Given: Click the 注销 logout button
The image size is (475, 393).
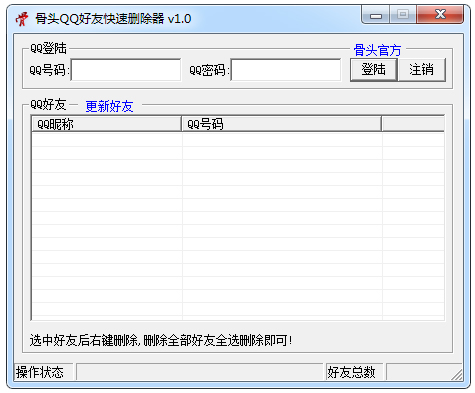Looking at the screenshot, I should point(422,70).
